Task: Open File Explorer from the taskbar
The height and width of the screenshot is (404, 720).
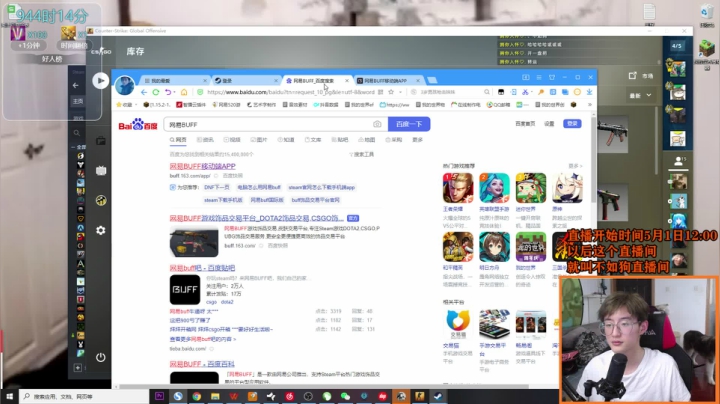Action: click(x=215, y=396)
